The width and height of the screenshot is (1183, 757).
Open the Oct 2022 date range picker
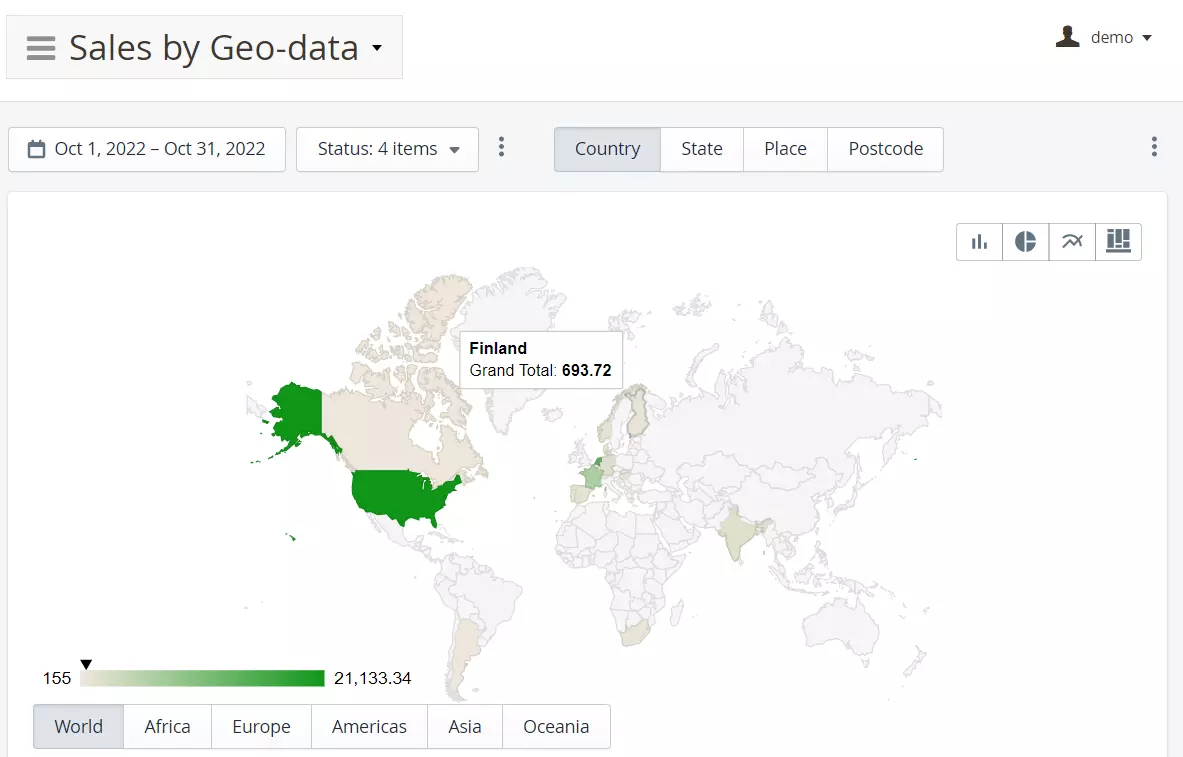point(147,149)
